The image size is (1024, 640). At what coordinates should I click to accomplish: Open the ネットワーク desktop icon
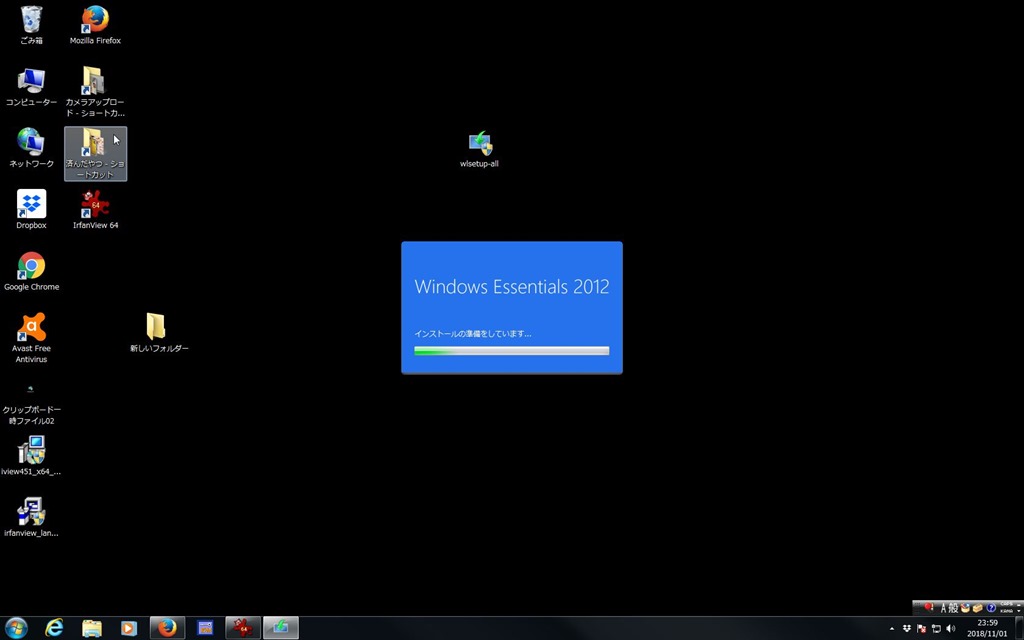point(30,145)
